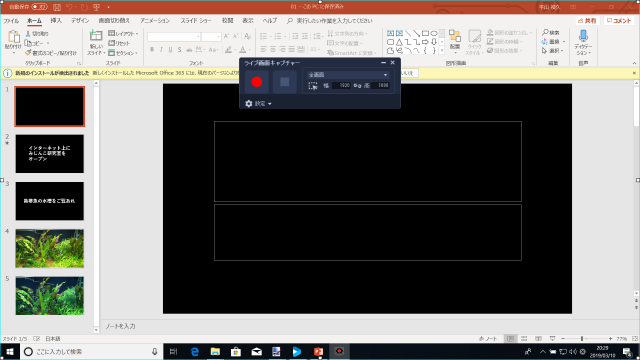
Task: Click the Comments button
Action: tap(619, 20)
